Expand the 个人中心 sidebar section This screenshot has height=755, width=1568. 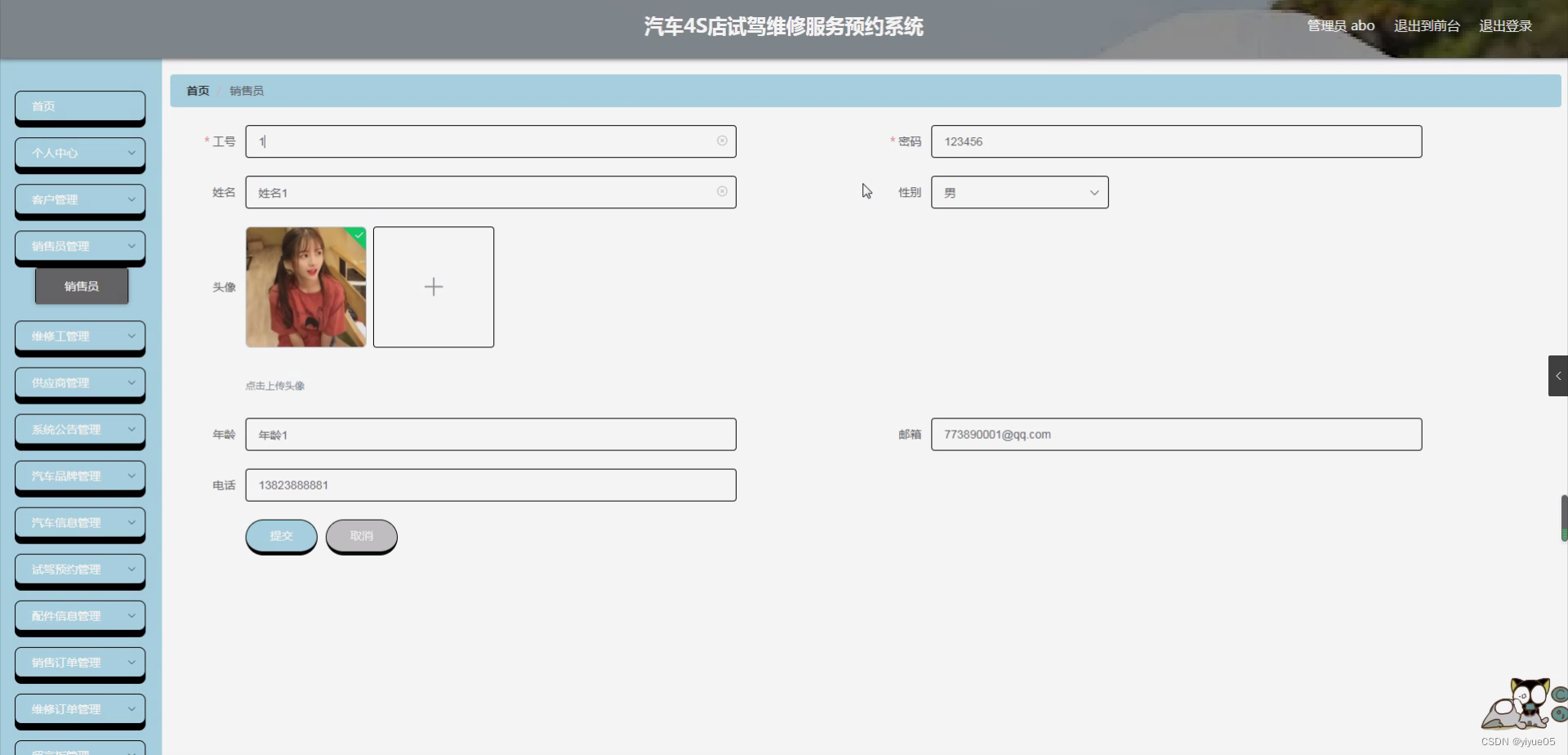click(x=79, y=153)
